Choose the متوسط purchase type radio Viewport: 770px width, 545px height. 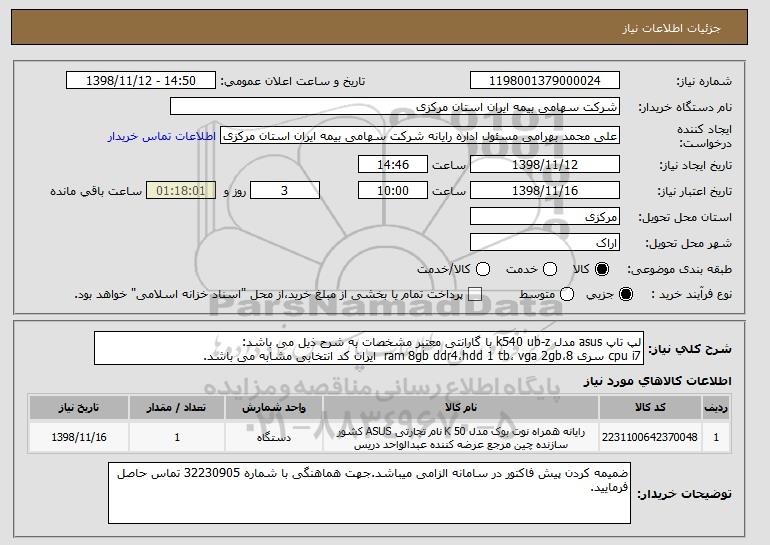pyautogui.click(x=567, y=294)
